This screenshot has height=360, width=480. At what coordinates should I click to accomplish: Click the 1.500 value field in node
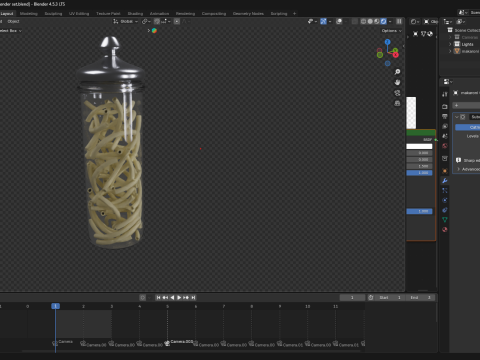pyautogui.click(x=419, y=166)
